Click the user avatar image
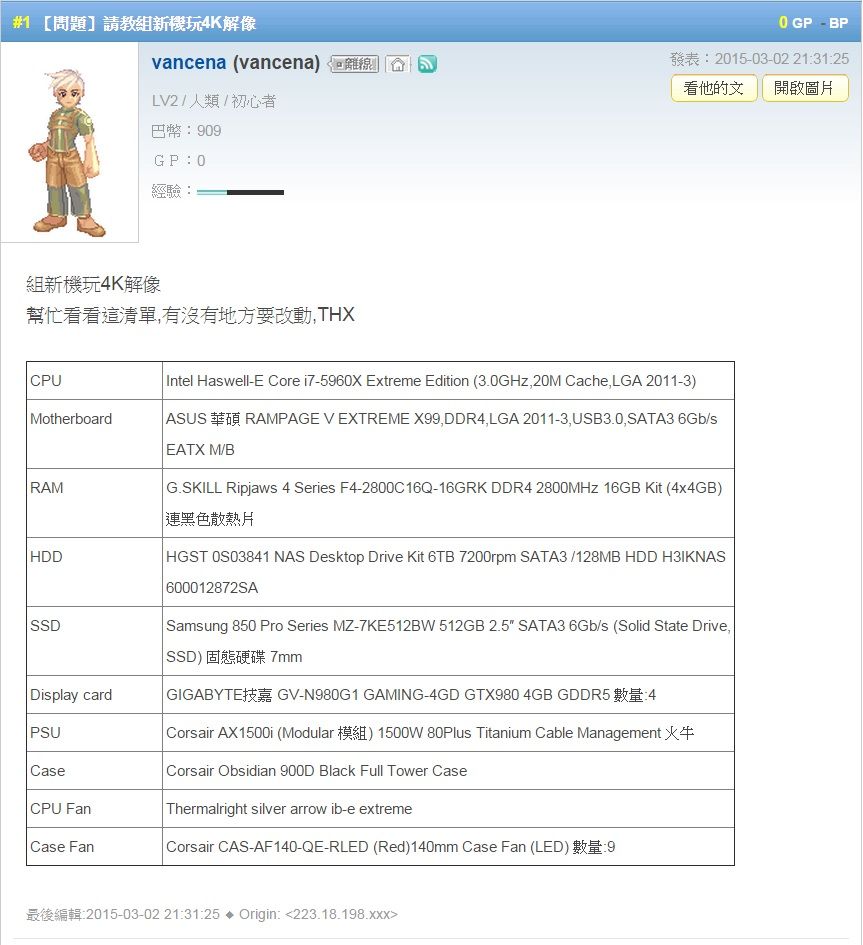The height and width of the screenshot is (945, 863). pos(69,143)
